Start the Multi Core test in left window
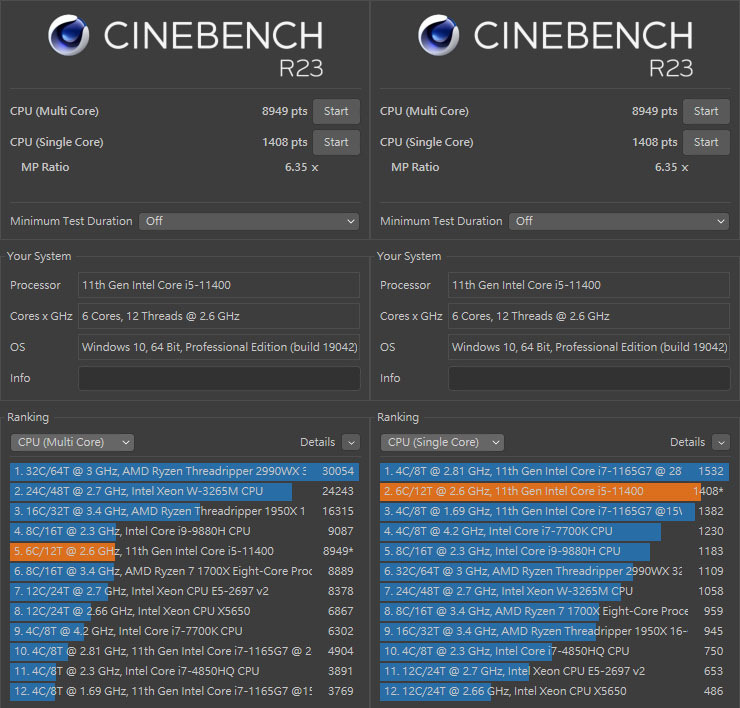This screenshot has width=740, height=708. point(336,111)
